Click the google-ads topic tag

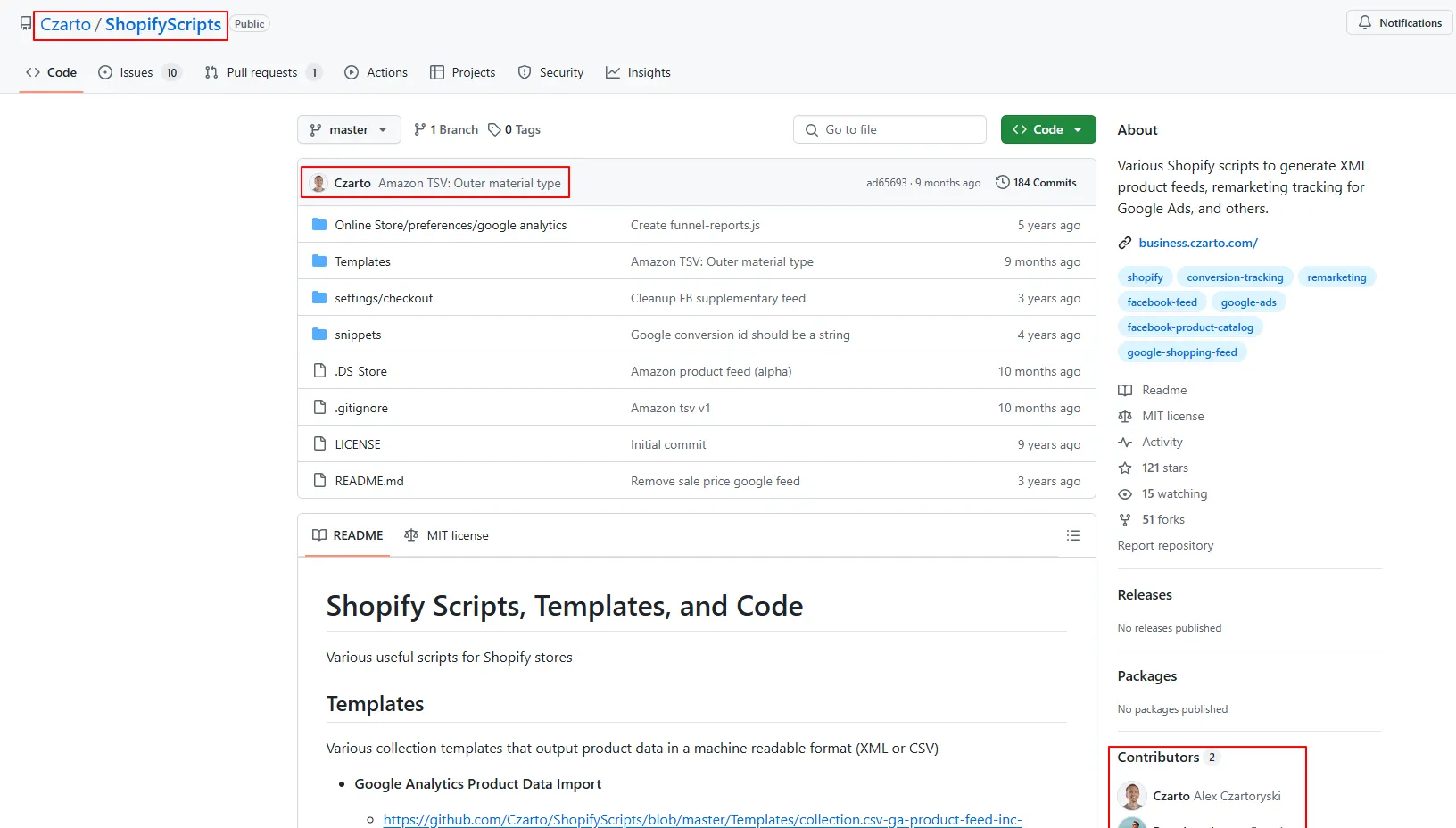click(1248, 302)
